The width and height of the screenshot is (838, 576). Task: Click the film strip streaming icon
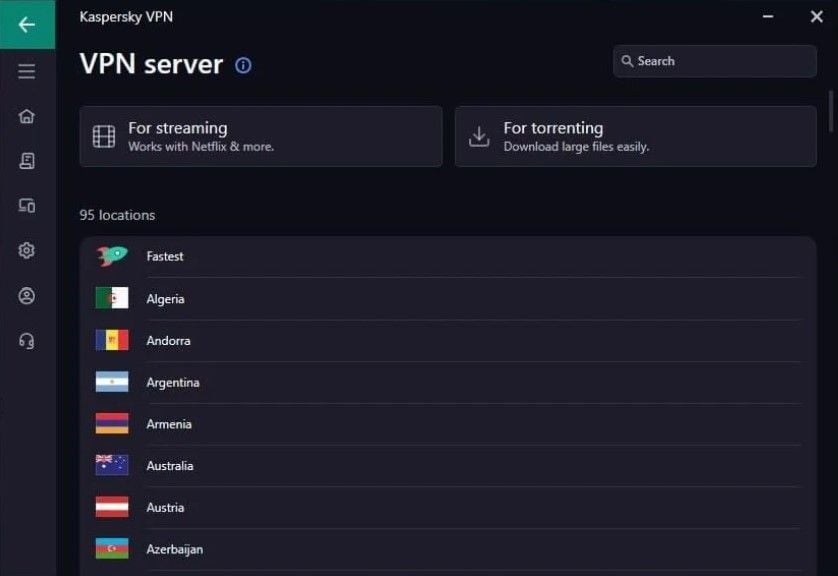[x=104, y=136]
